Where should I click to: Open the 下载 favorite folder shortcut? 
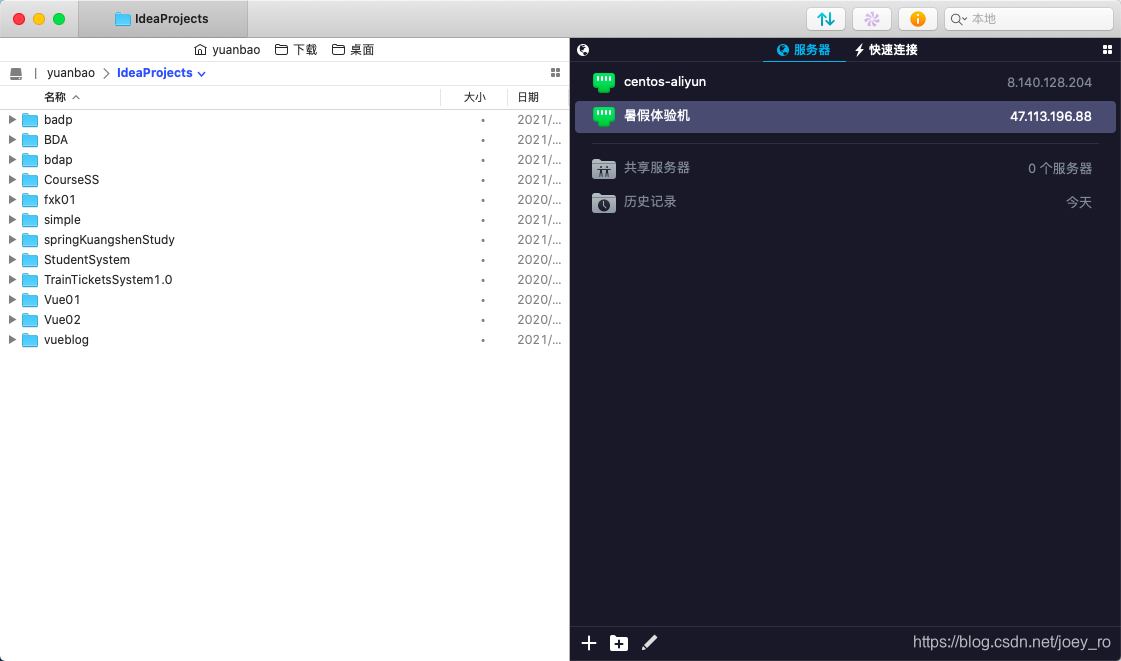click(296, 49)
